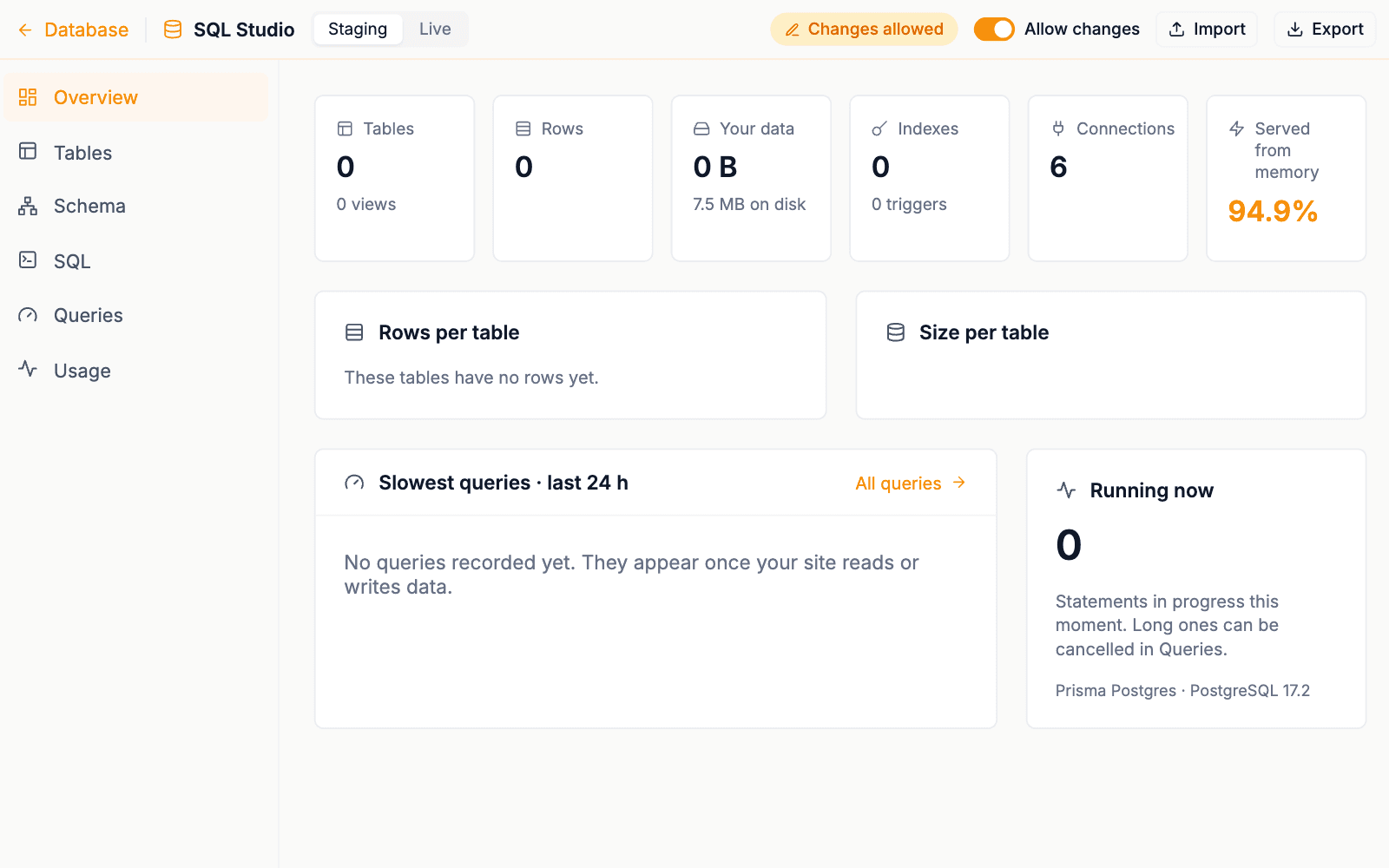Click 'Prisma Postgres · PostgreSQL 17.2' text
Image resolution: width=1389 pixels, height=868 pixels.
1182,691
